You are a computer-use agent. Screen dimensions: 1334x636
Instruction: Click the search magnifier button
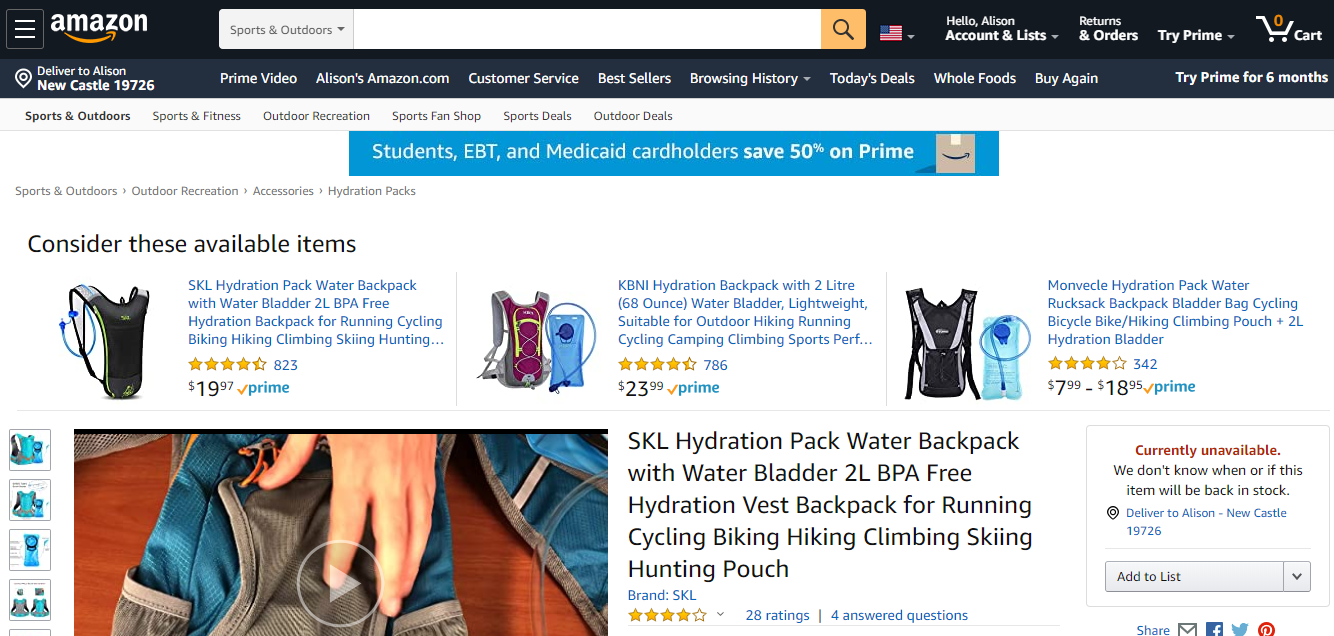(843, 29)
